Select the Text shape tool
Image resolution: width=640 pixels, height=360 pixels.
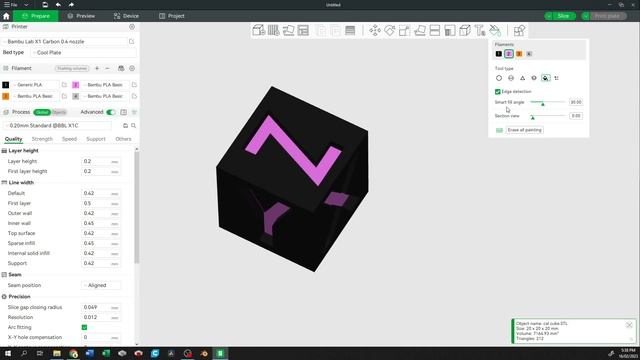480,30
